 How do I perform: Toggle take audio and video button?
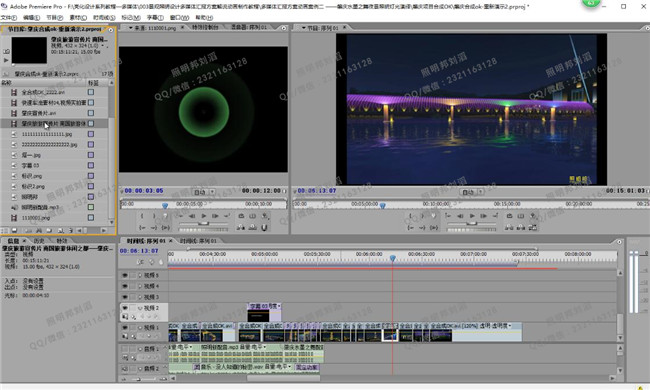[x=264, y=228]
